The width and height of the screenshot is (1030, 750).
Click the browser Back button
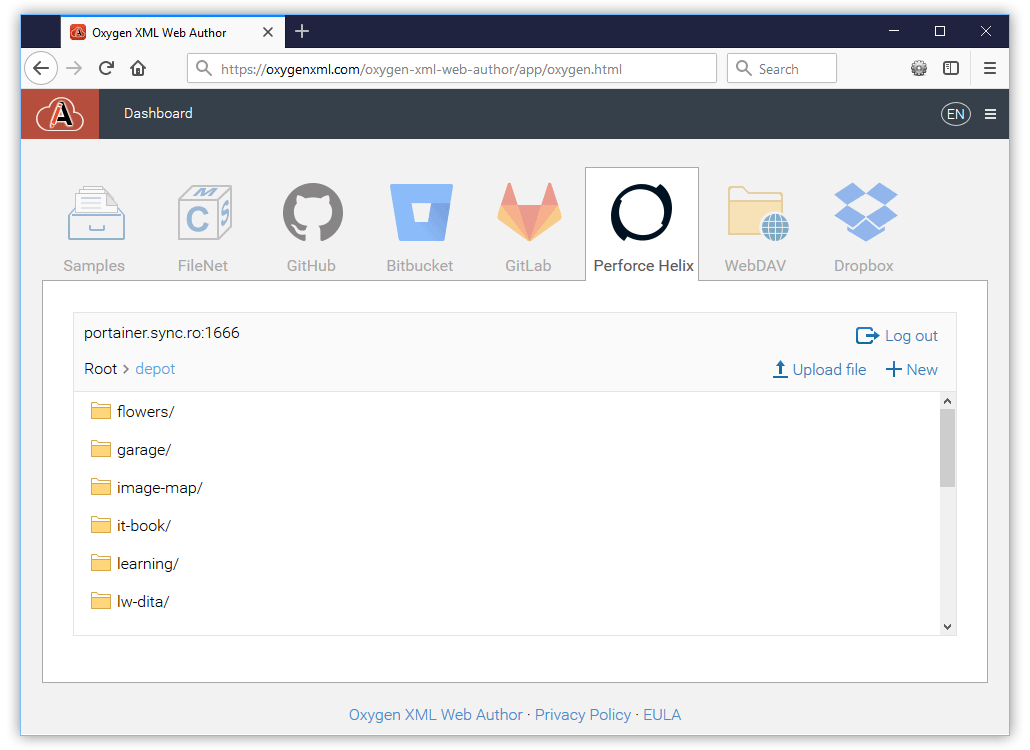pyautogui.click(x=41, y=68)
